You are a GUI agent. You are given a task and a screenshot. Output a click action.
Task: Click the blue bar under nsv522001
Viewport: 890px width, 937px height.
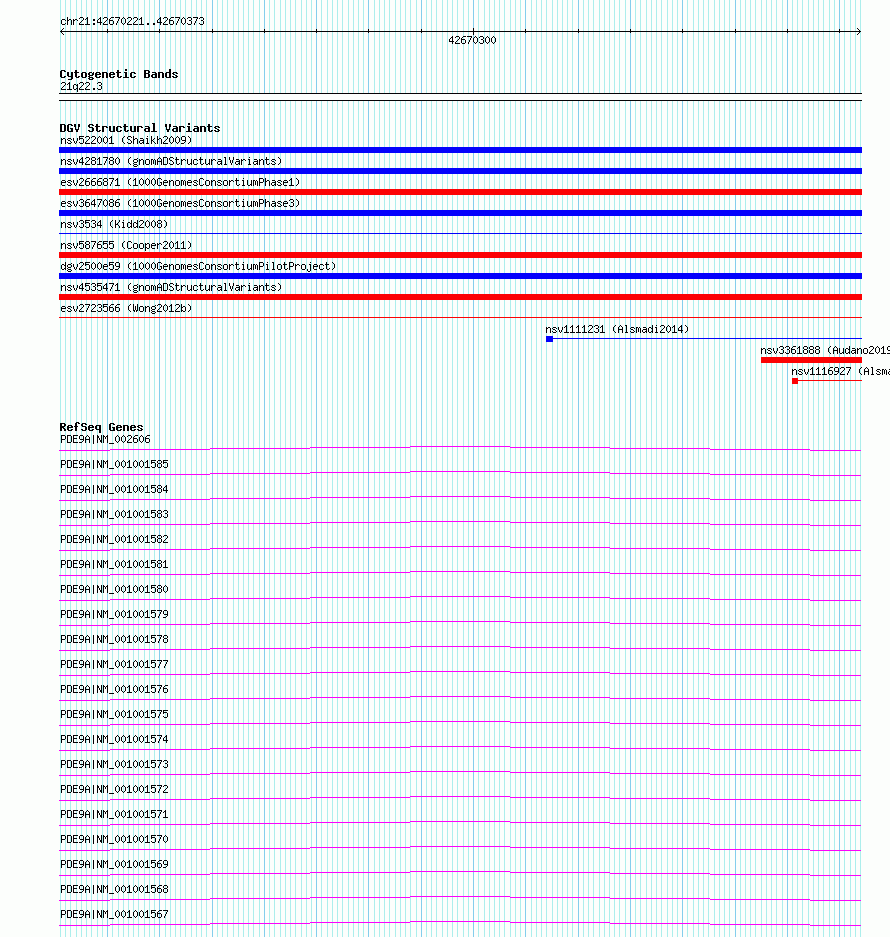pyautogui.click(x=460, y=150)
